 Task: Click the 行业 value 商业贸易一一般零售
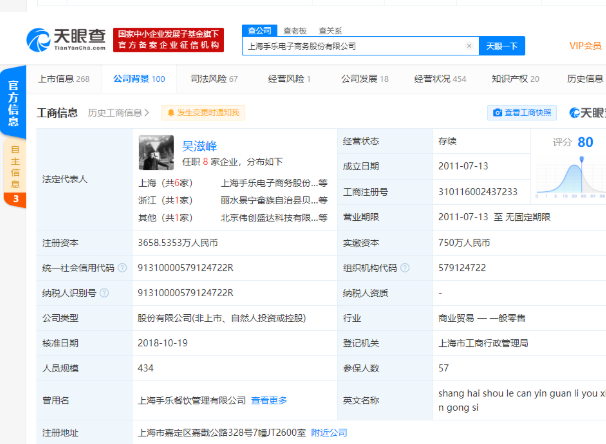[482, 318]
